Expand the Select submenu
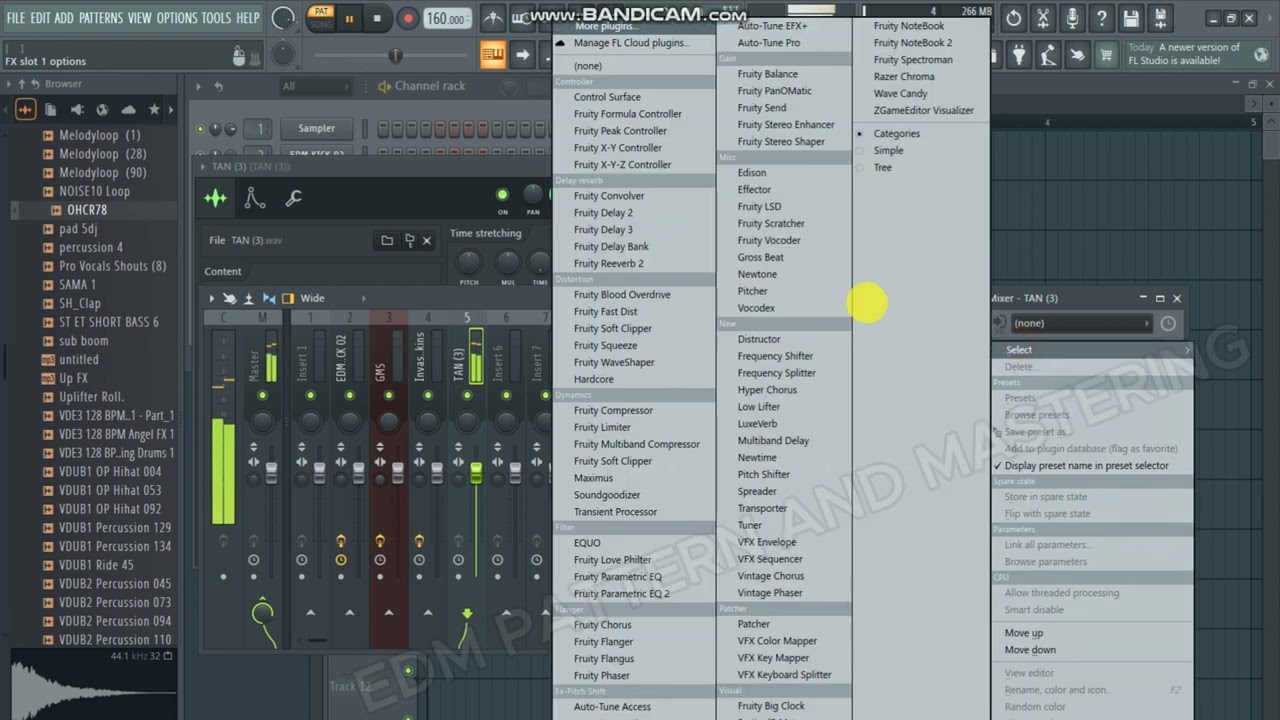 click(1092, 349)
